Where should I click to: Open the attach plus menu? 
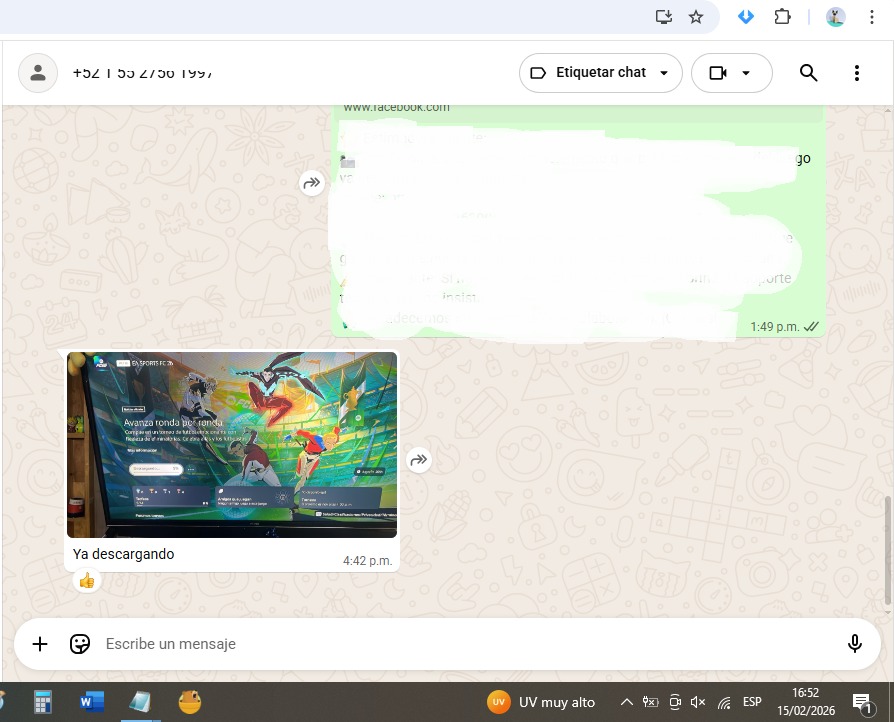[x=40, y=644]
